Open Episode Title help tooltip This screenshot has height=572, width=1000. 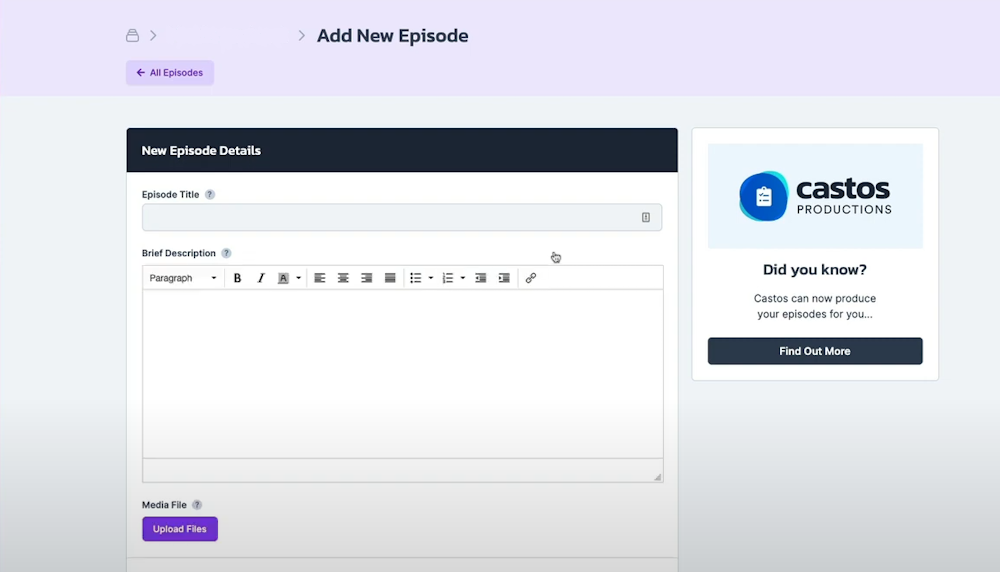click(210, 194)
